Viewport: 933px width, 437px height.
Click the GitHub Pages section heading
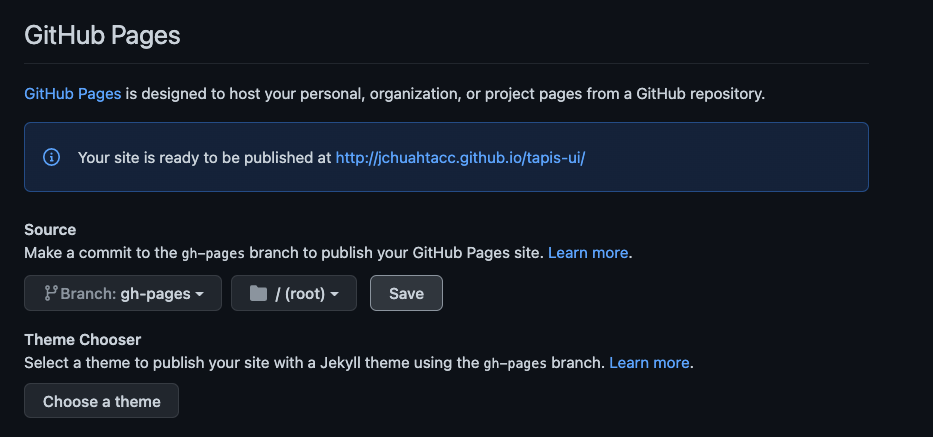coord(102,36)
